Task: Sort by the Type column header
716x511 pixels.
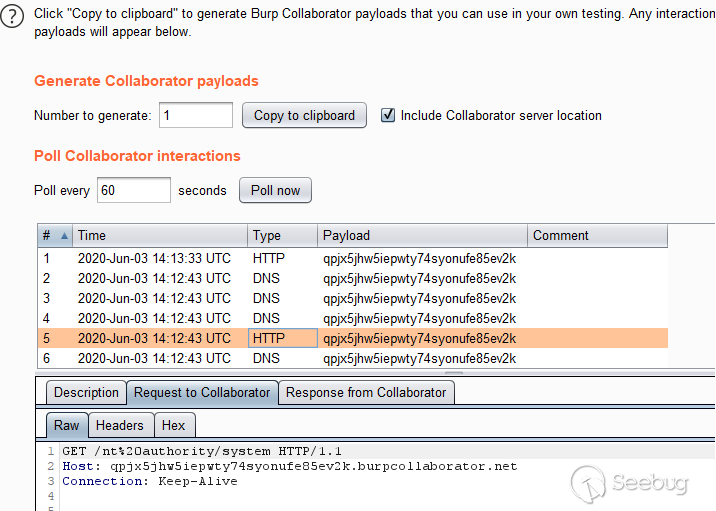Action: (283, 236)
